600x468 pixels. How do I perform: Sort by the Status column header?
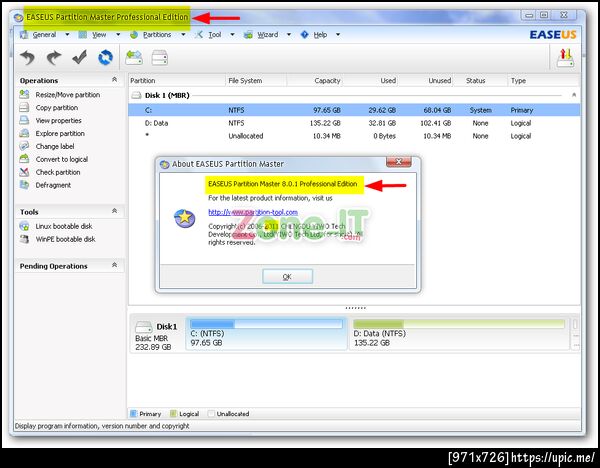[x=481, y=80]
